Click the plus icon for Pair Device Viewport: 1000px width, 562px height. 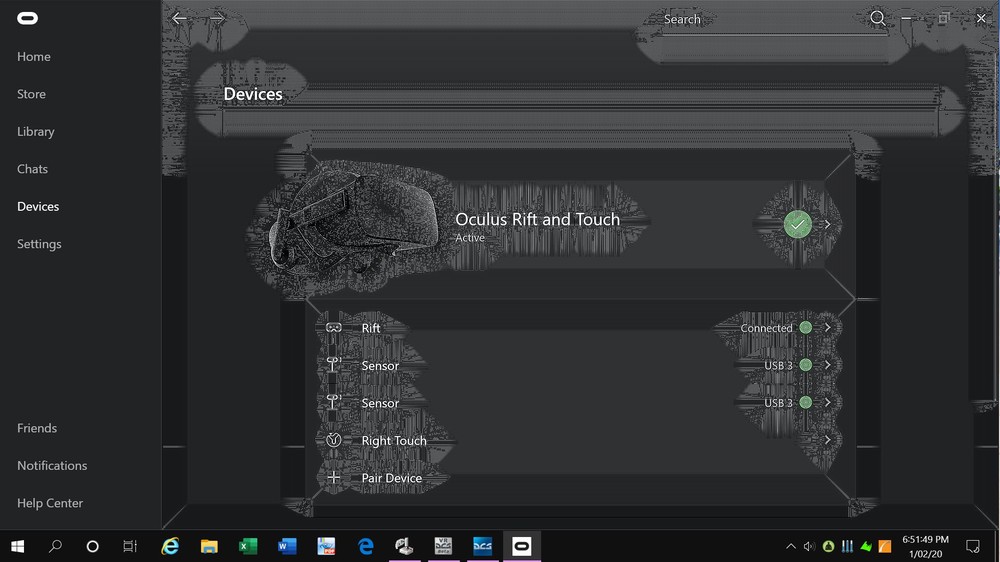[x=334, y=477]
